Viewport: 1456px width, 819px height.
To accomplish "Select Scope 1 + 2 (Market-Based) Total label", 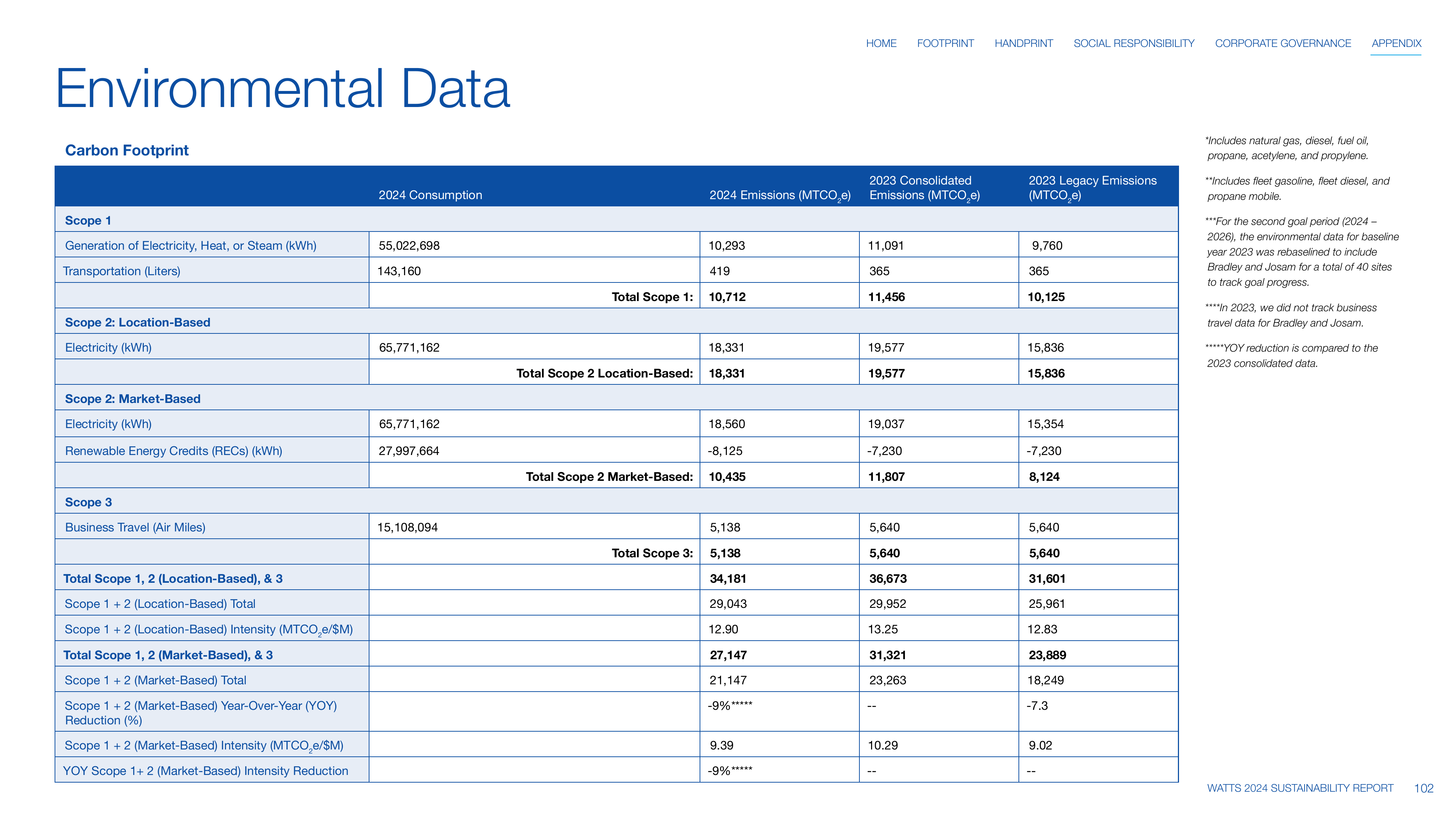I will pos(155,680).
